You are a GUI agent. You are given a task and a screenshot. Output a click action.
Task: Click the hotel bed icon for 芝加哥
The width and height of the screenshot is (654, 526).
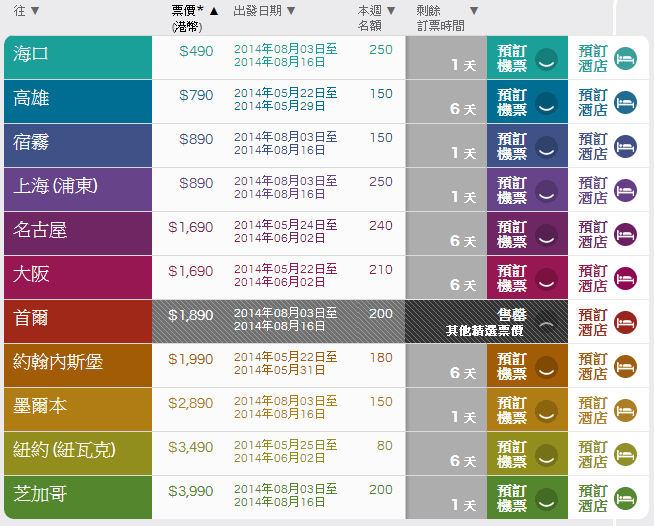click(625, 498)
